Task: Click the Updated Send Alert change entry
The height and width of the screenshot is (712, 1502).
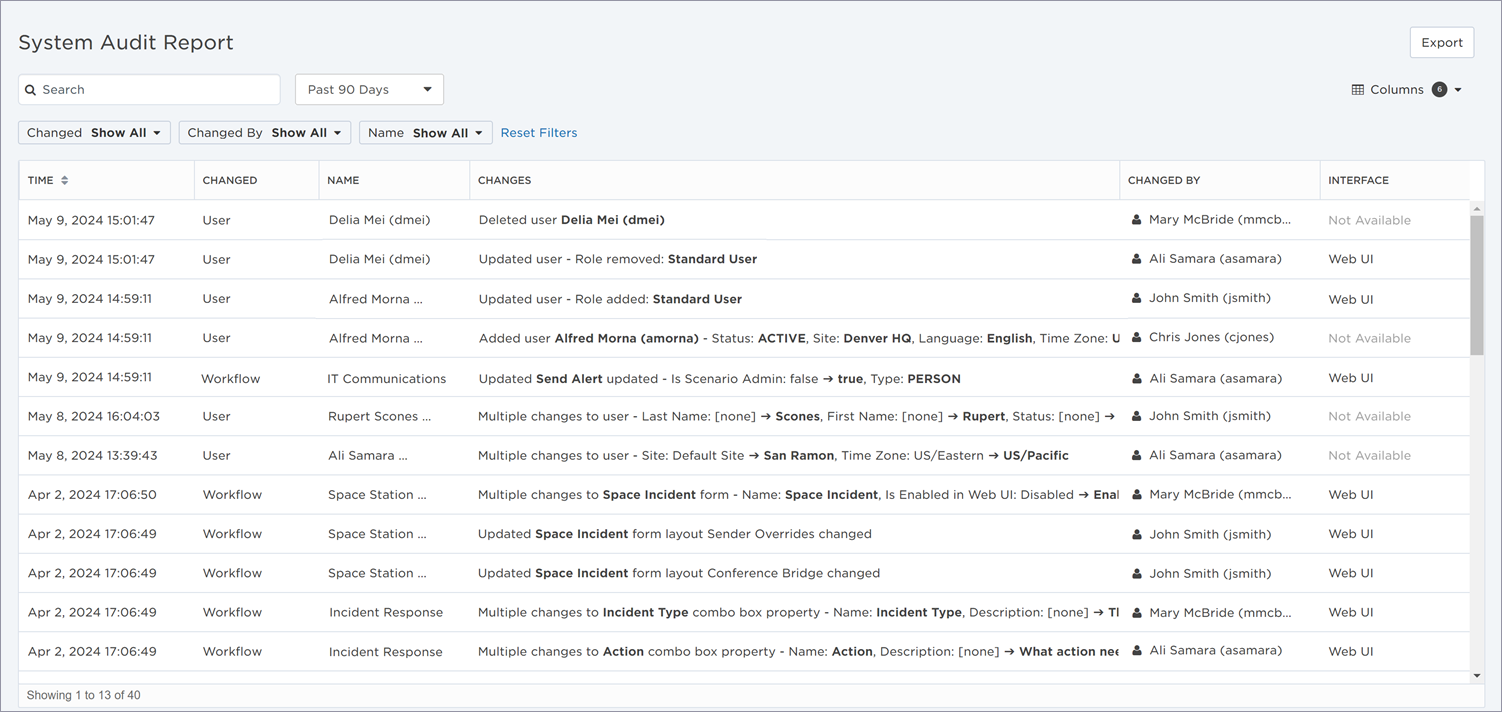Action: pos(720,379)
